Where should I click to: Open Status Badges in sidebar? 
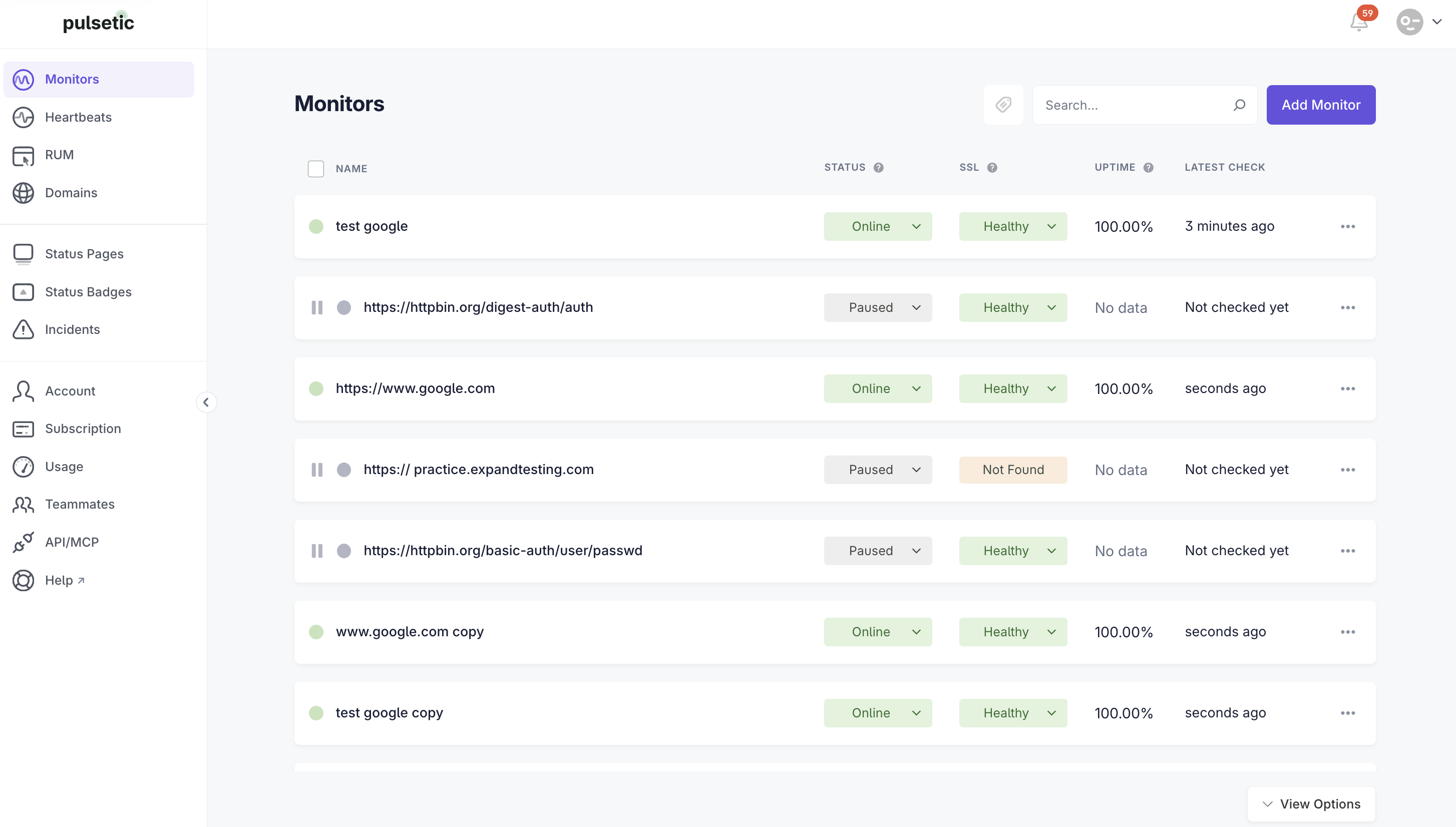coord(99,292)
